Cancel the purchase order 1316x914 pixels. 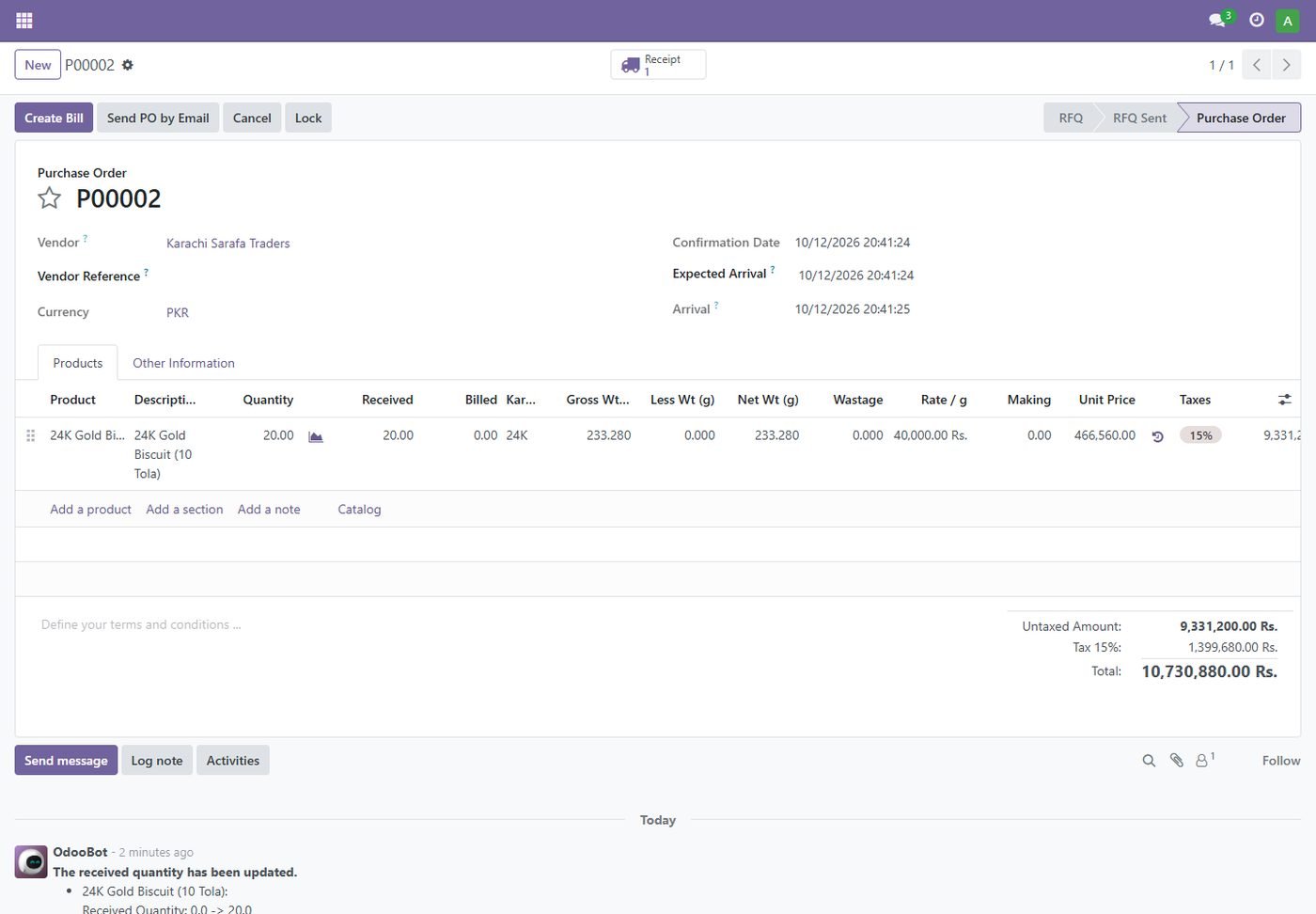tap(252, 118)
